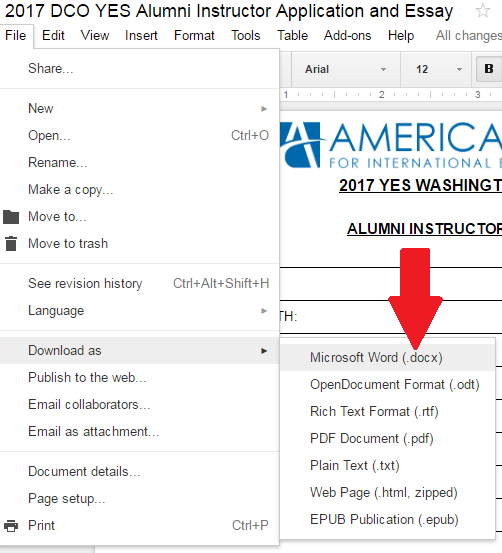Open the Arial font dropdown

[346, 69]
